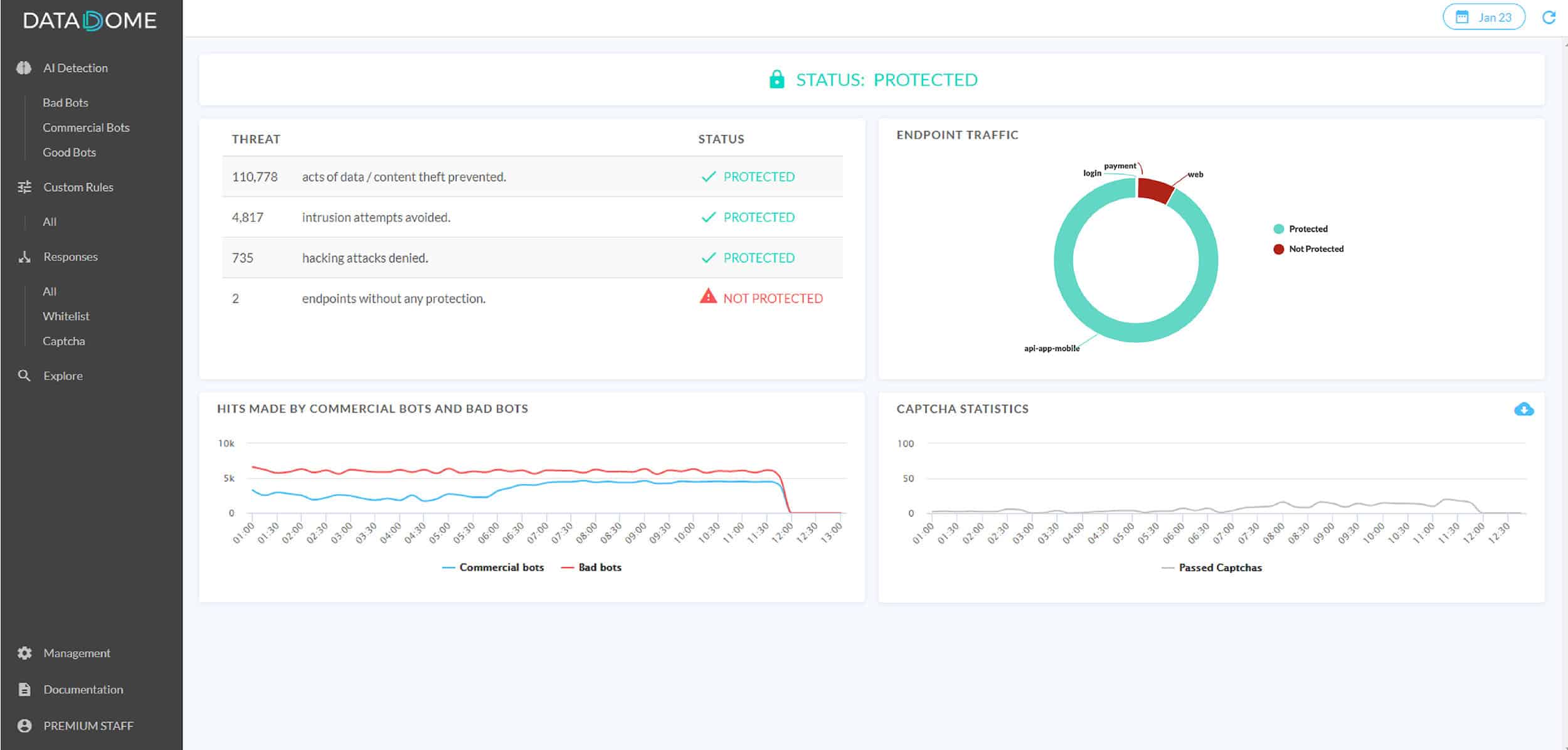The height and width of the screenshot is (750, 1568).
Task: Open the Captcha responses page
Action: 63,341
